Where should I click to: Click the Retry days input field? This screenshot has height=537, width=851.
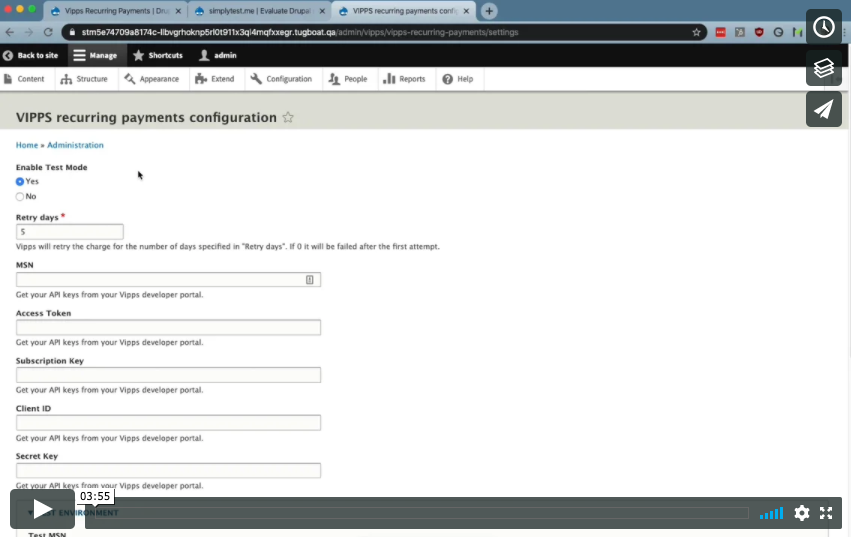tap(69, 232)
